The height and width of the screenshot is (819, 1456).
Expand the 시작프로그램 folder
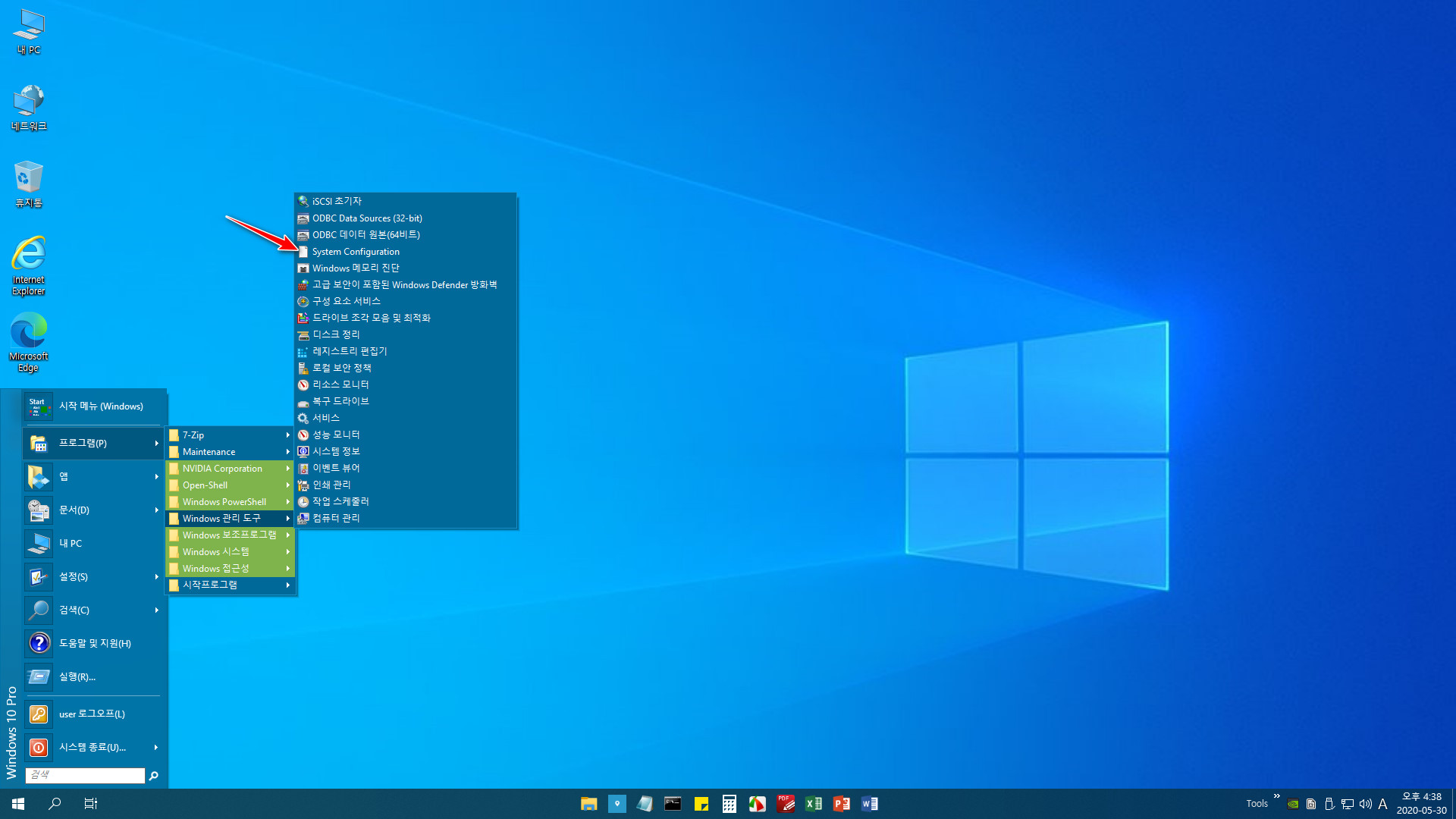point(230,585)
